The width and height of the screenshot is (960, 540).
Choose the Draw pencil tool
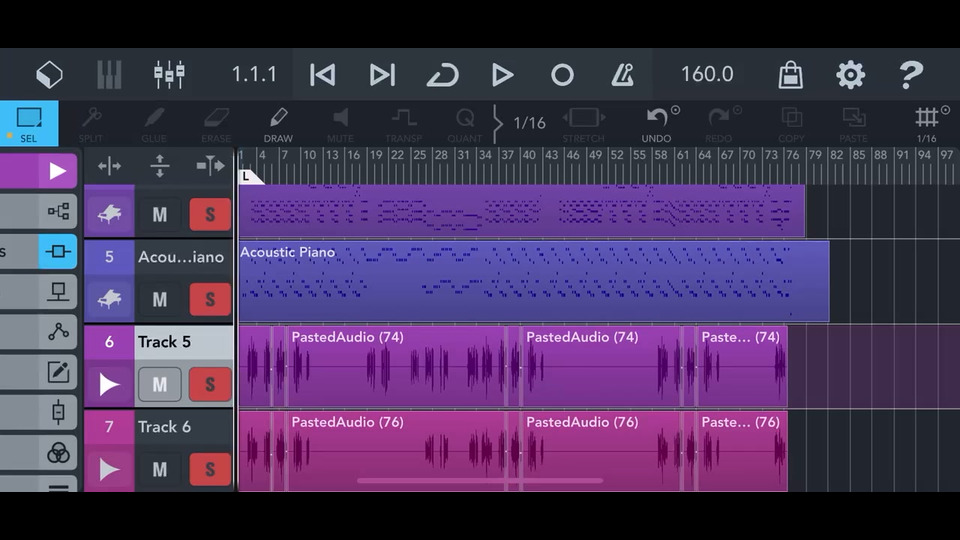(279, 124)
